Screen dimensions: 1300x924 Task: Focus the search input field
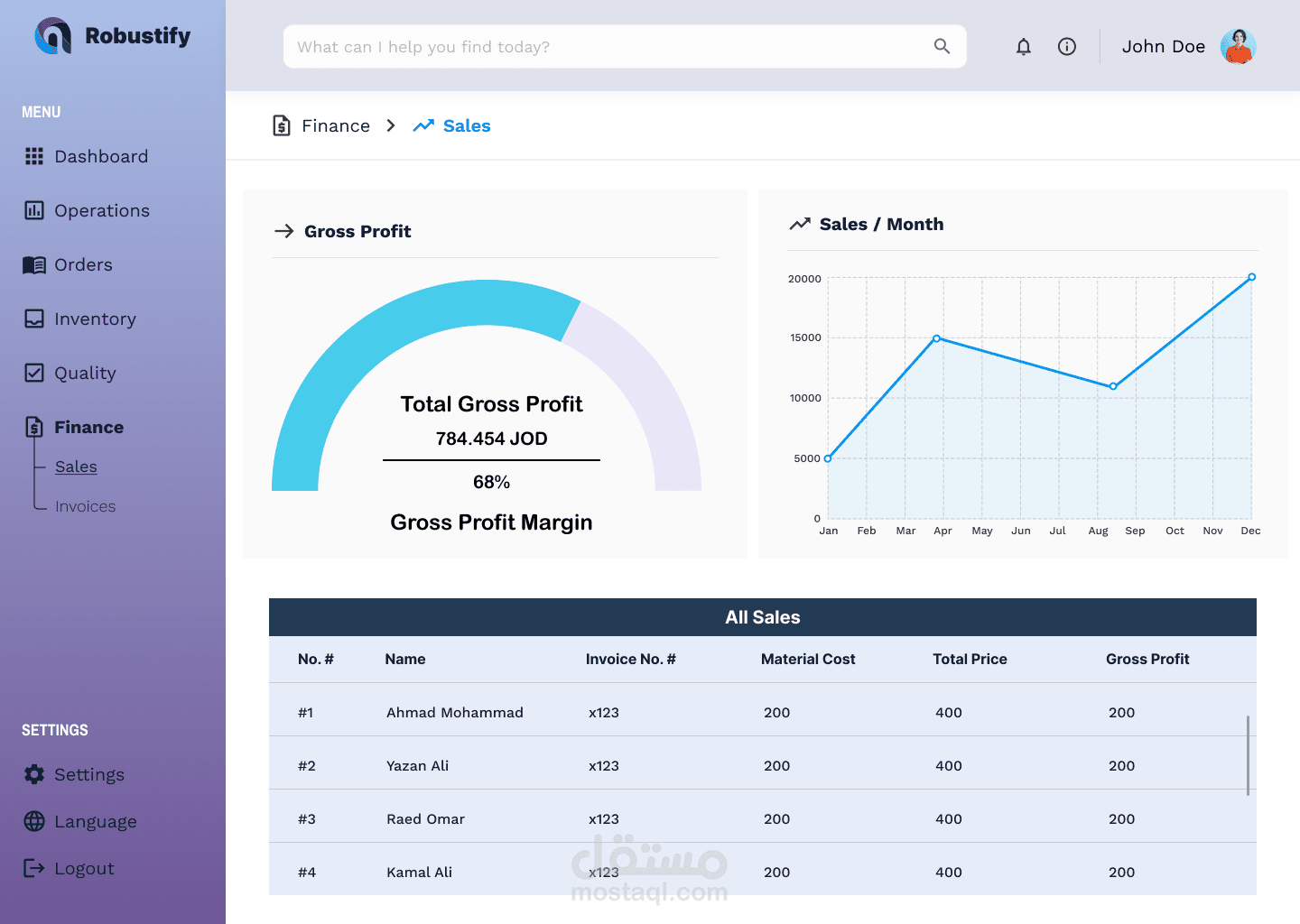(x=625, y=46)
